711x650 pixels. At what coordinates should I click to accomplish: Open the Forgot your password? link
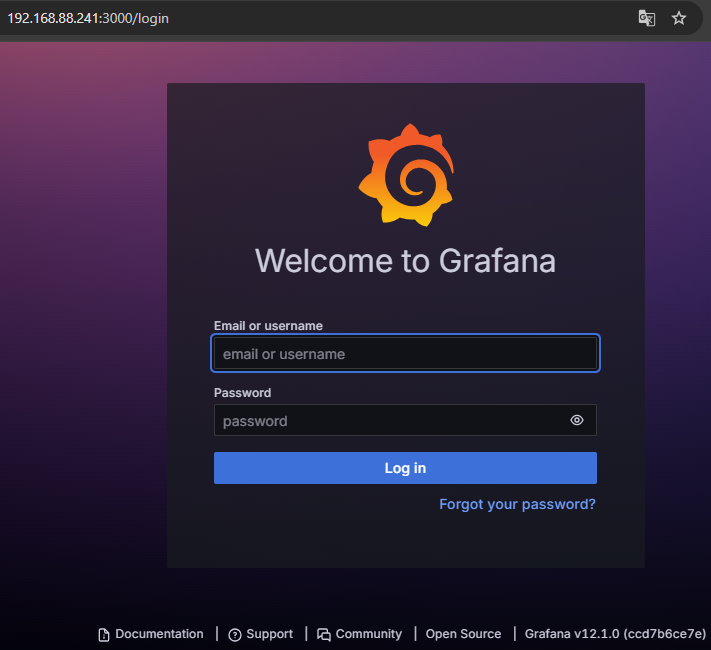517,504
